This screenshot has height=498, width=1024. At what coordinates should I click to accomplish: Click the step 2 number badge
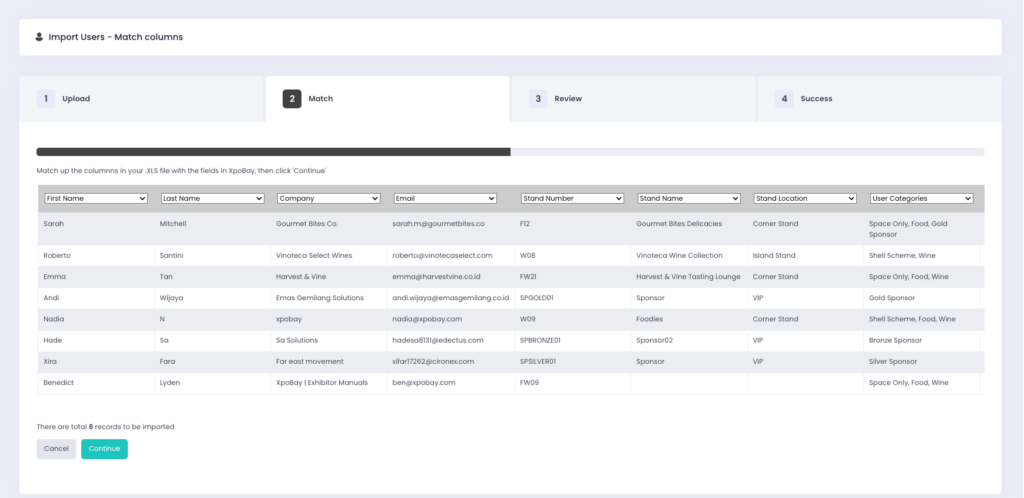[292, 99]
